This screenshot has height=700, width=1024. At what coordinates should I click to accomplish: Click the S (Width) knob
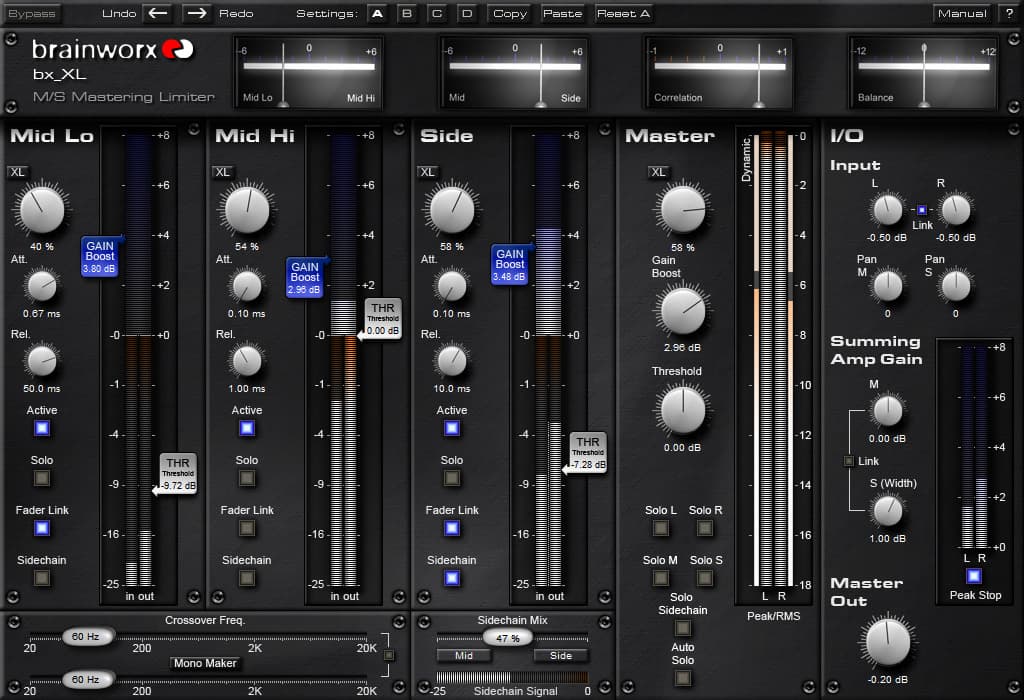888,511
